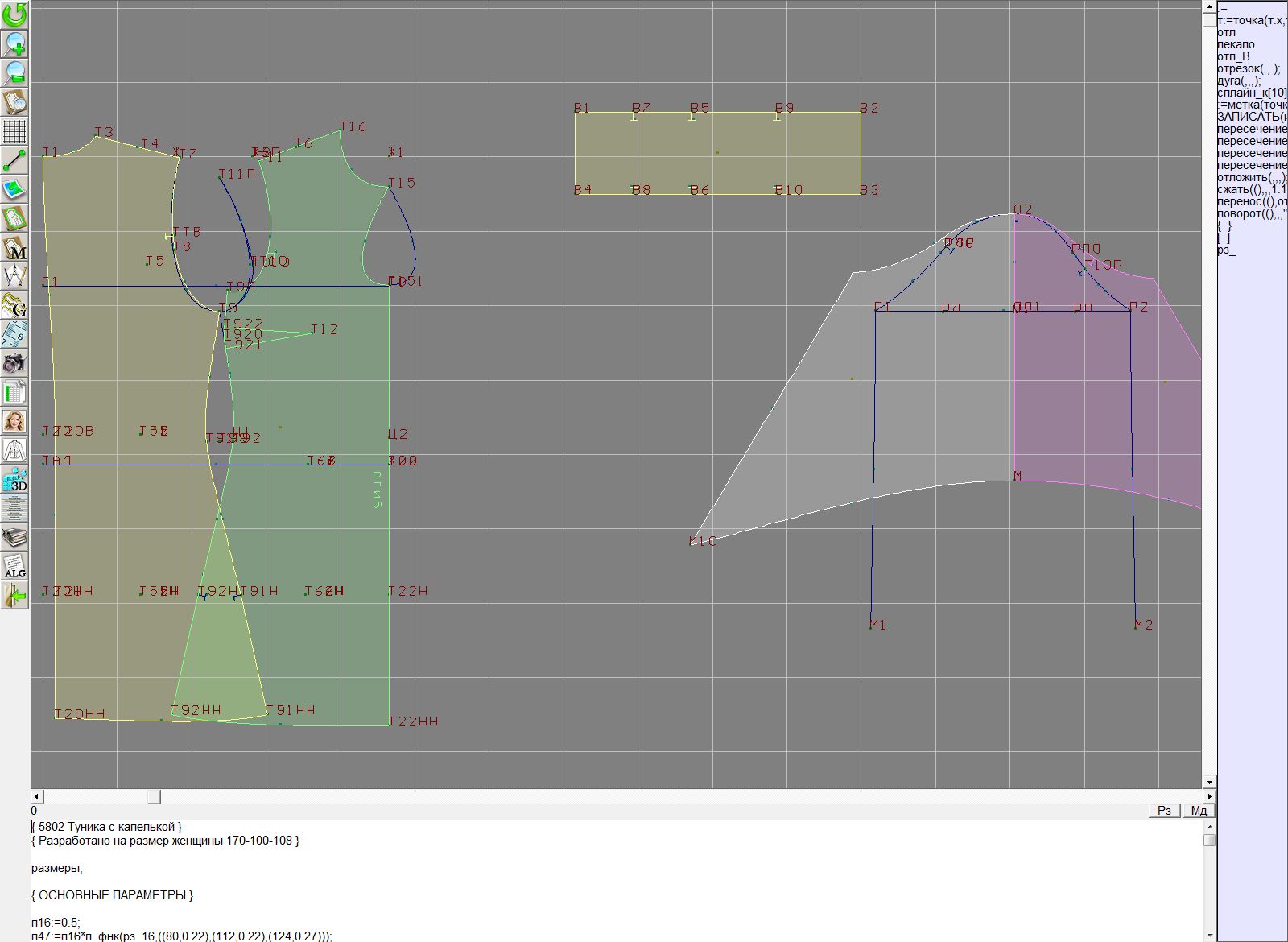Open the green spreadsheet table icon
This screenshot has height=942, width=1288.
[x=14, y=392]
